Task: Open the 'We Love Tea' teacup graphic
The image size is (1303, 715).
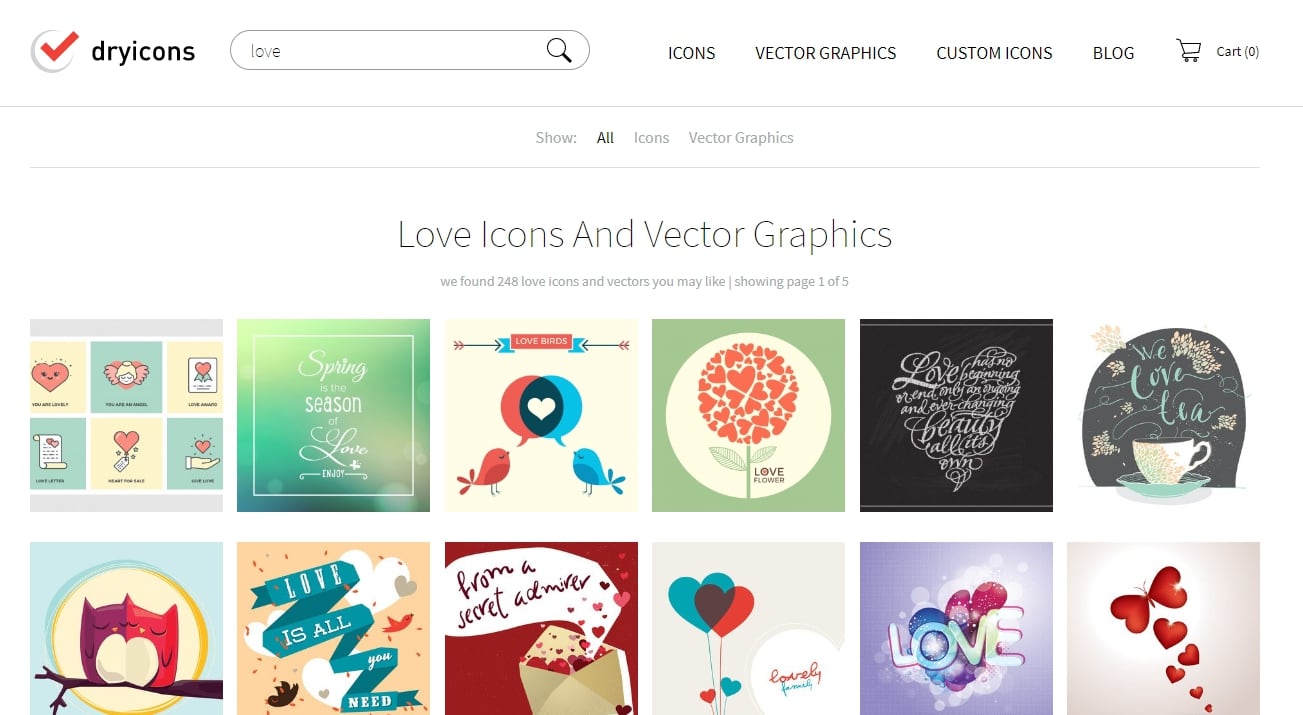Action: (x=1163, y=415)
